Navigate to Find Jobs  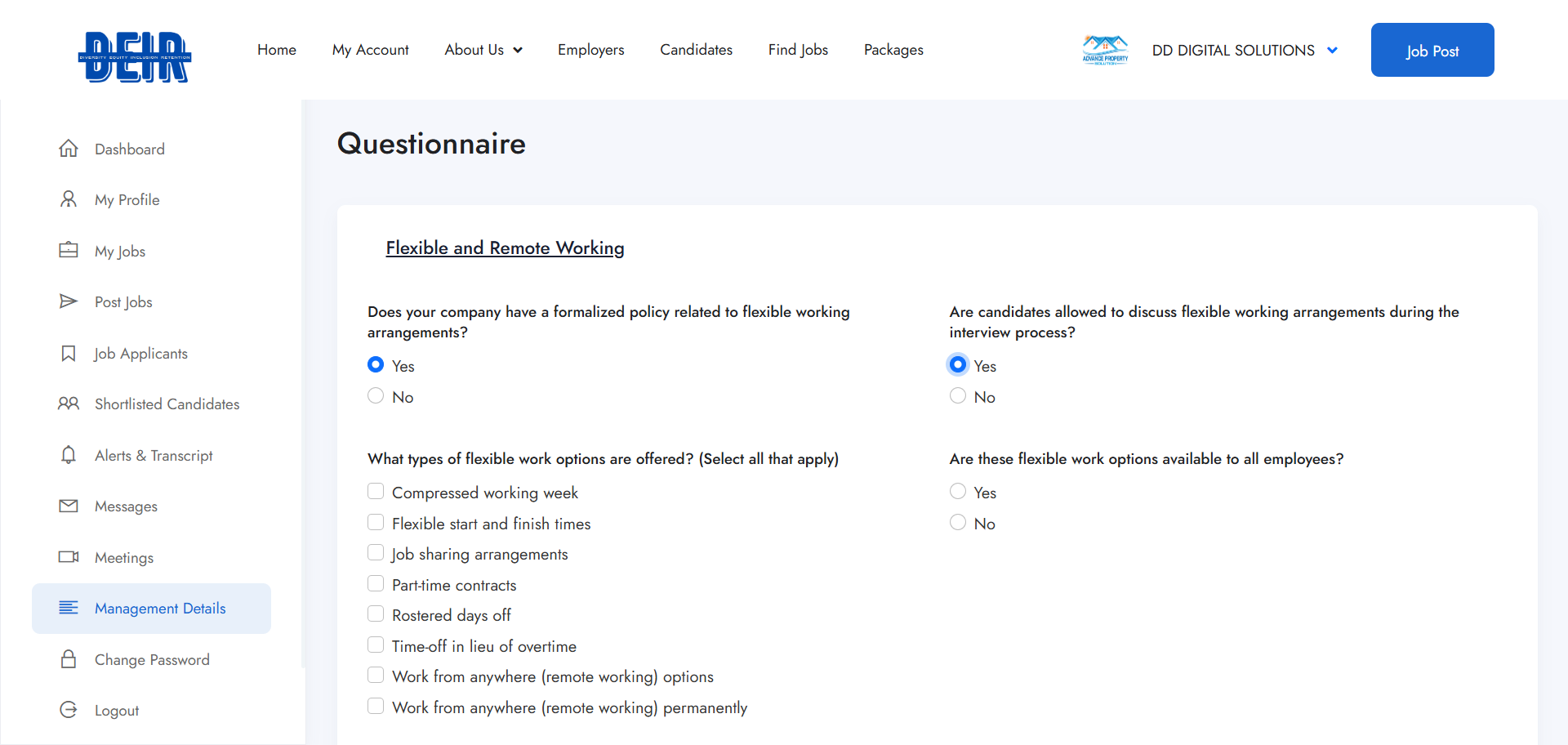pos(798,50)
